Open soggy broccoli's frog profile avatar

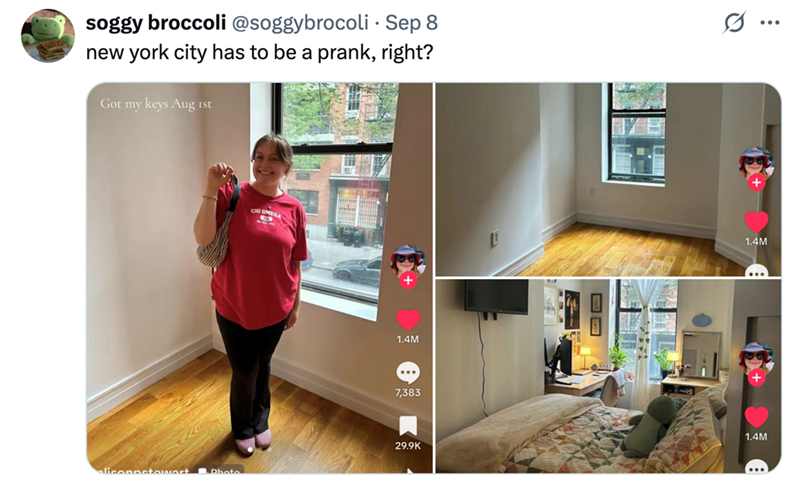pyautogui.click(x=47, y=36)
